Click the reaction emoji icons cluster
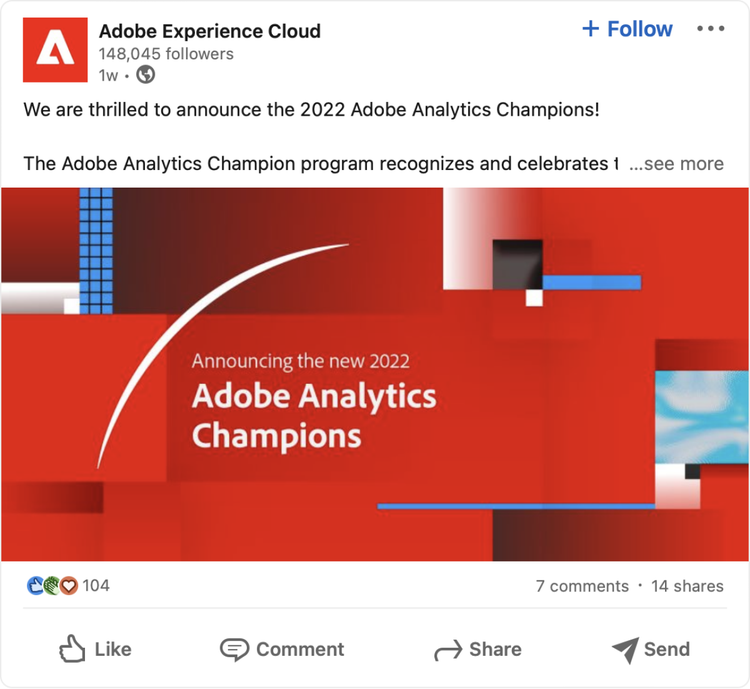Screen dimensions: 750x689 tap(52, 586)
